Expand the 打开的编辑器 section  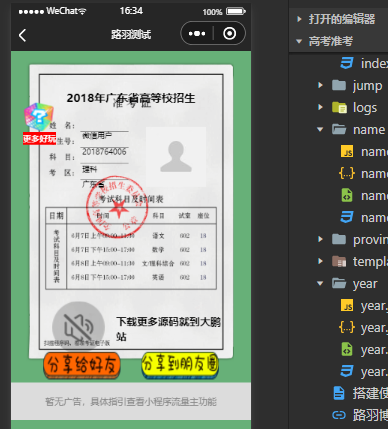[299, 19]
